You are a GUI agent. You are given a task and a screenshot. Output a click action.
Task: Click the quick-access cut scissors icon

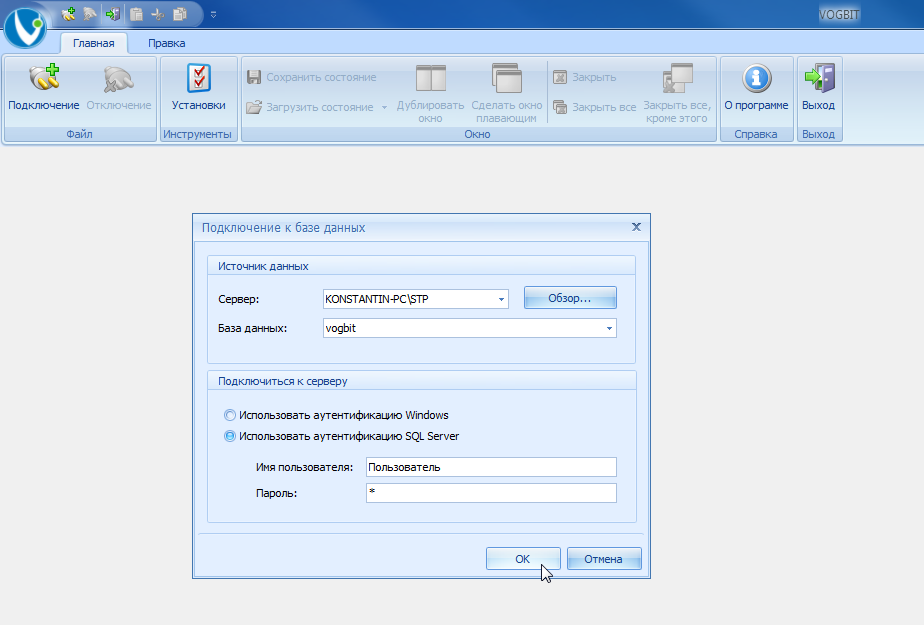[157, 14]
